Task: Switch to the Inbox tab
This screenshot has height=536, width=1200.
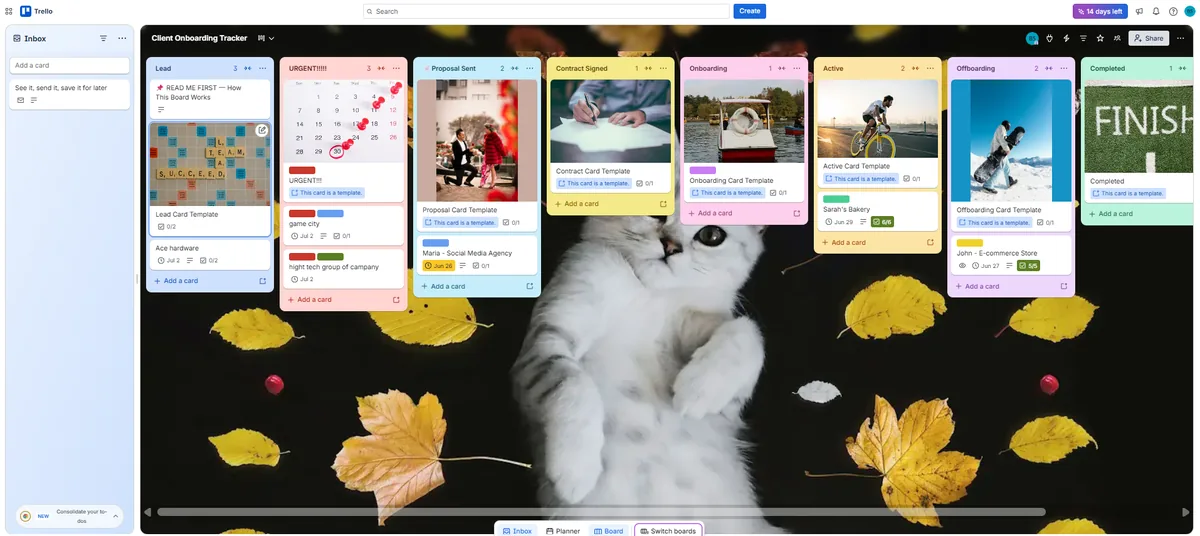Action: tap(518, 531)
